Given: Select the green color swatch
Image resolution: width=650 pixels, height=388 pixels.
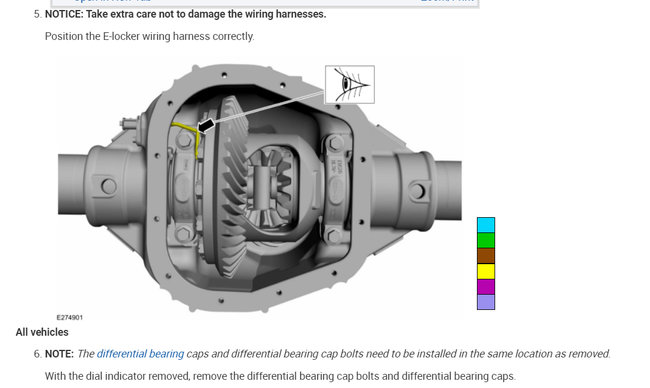Looking at the screenshot, I should click(x=486, y=240).
